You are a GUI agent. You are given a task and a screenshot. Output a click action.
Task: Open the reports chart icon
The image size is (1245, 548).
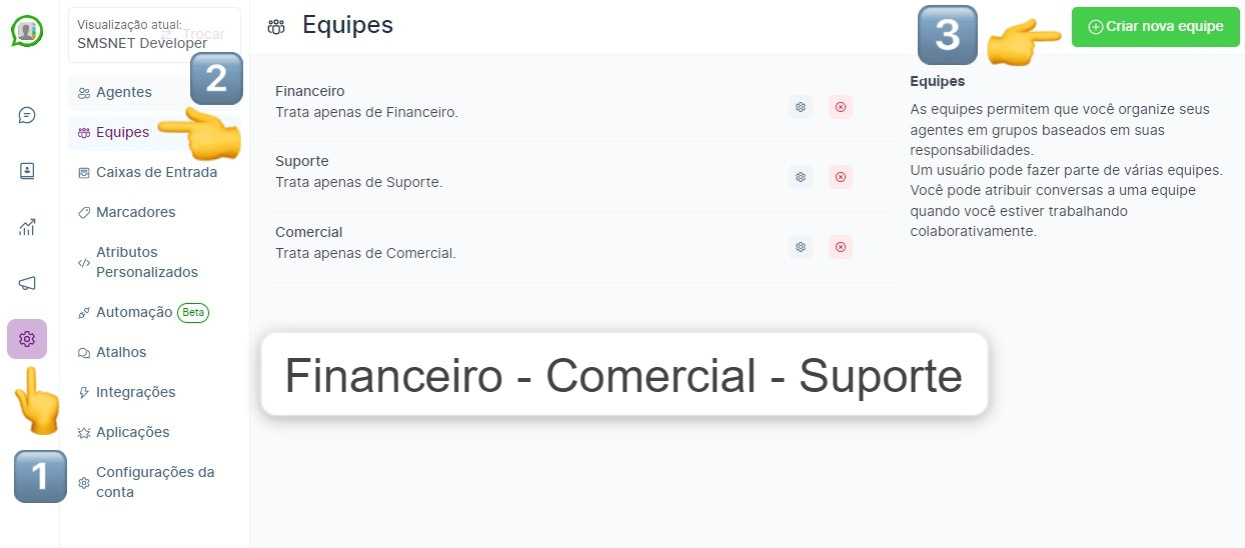pyautogui.click(x=27, y=227)
